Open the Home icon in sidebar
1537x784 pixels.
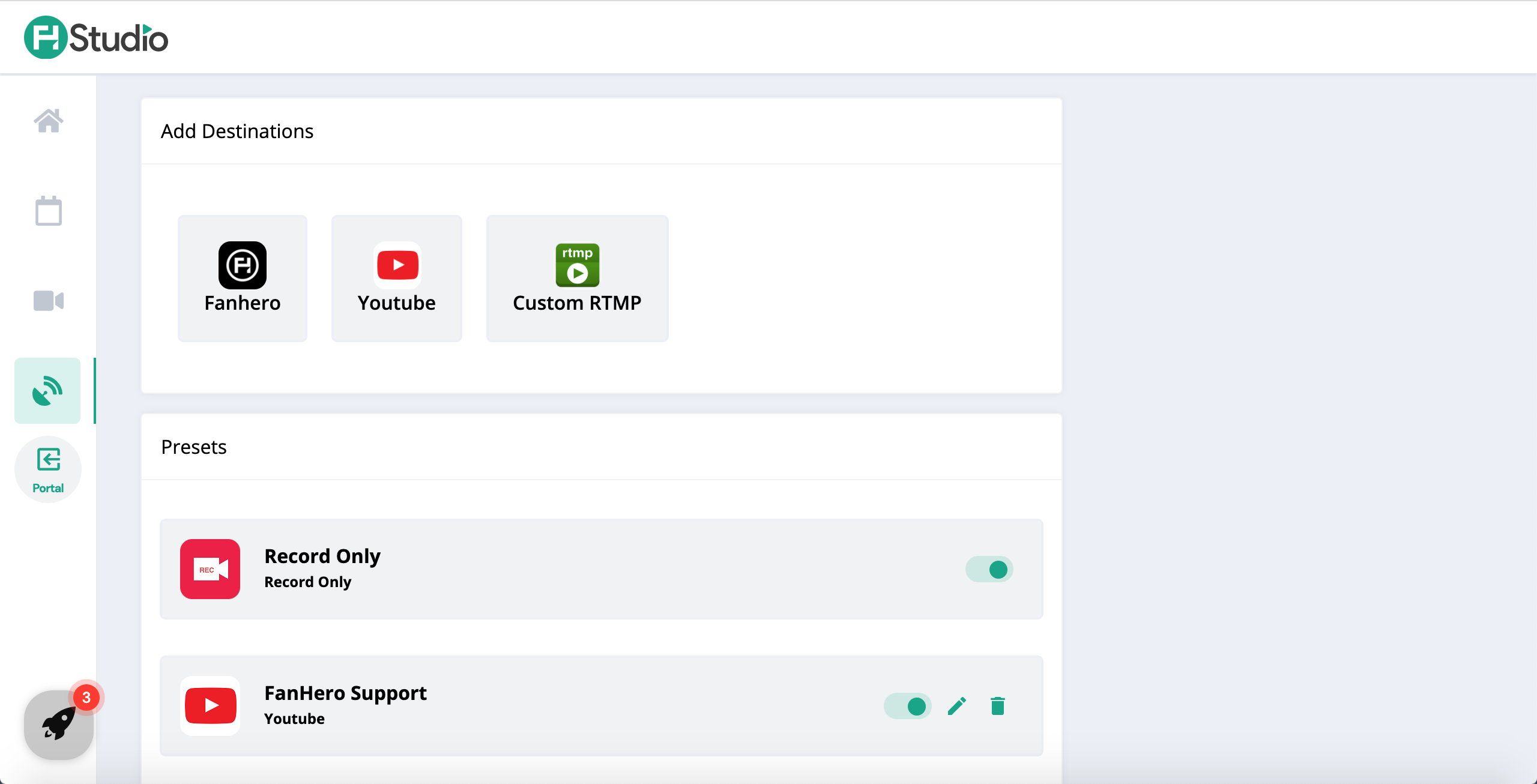click(48, 121)
